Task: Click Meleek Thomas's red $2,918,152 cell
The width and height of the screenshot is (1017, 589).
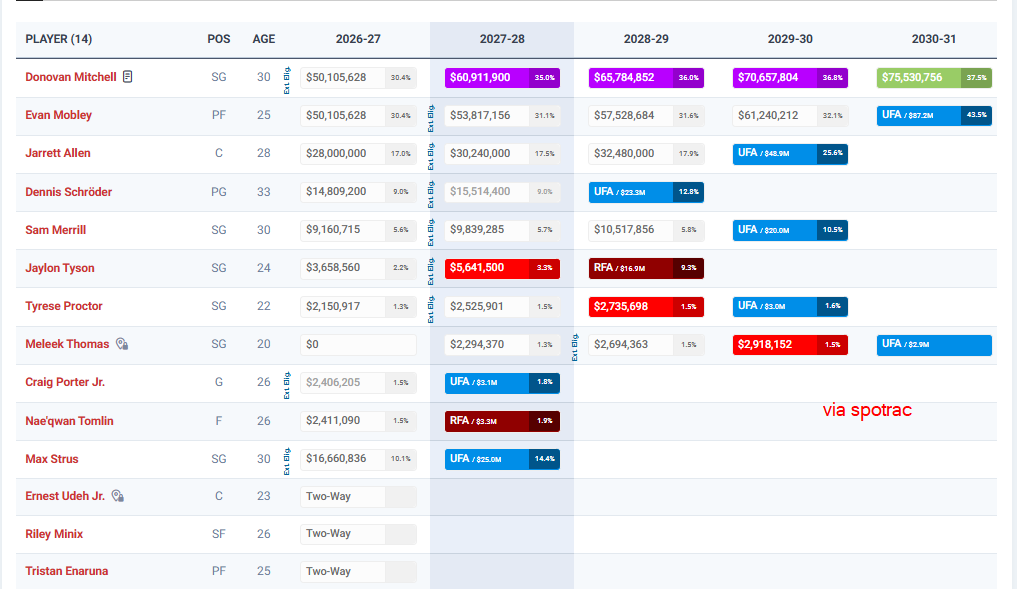Action: (x=790, y=344)
